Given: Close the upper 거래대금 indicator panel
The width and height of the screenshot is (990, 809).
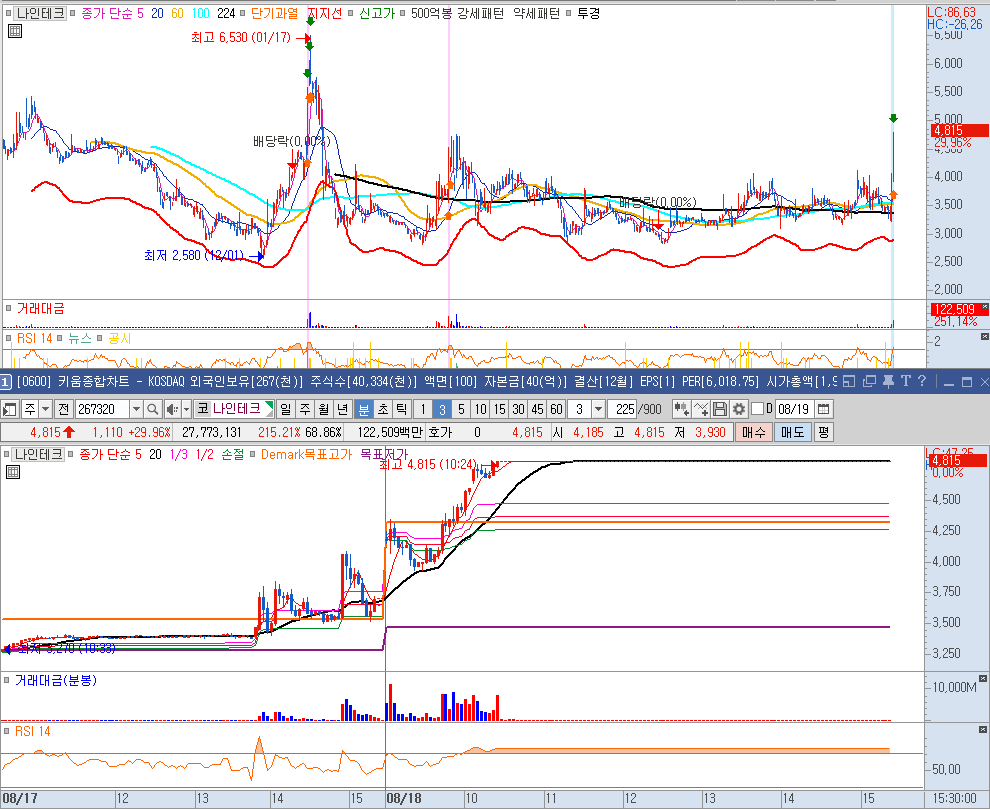Looking at the screenshot, I should pyautogui.click(x=984, y=306).
